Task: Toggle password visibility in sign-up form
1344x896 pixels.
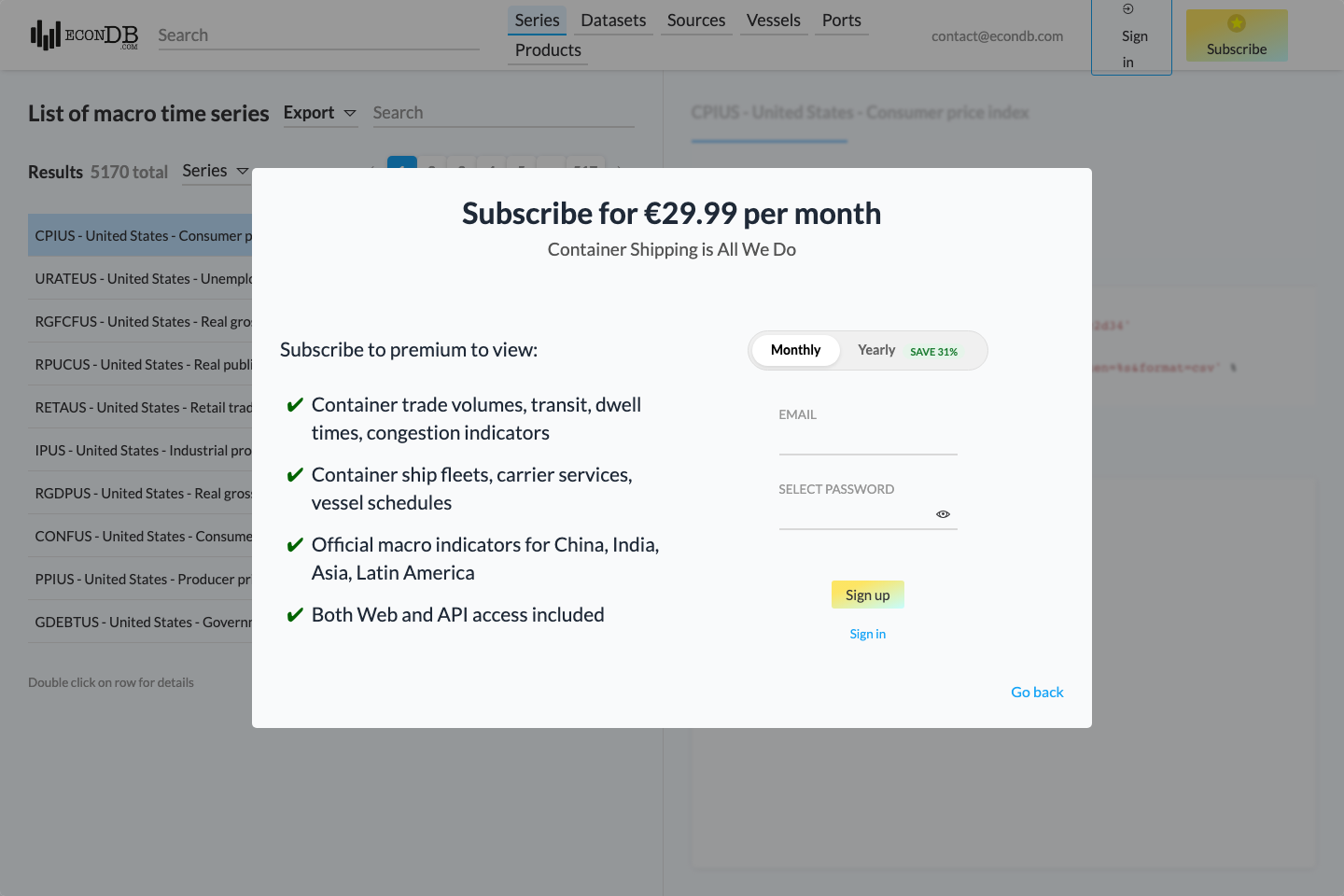Action: point(942,514)
